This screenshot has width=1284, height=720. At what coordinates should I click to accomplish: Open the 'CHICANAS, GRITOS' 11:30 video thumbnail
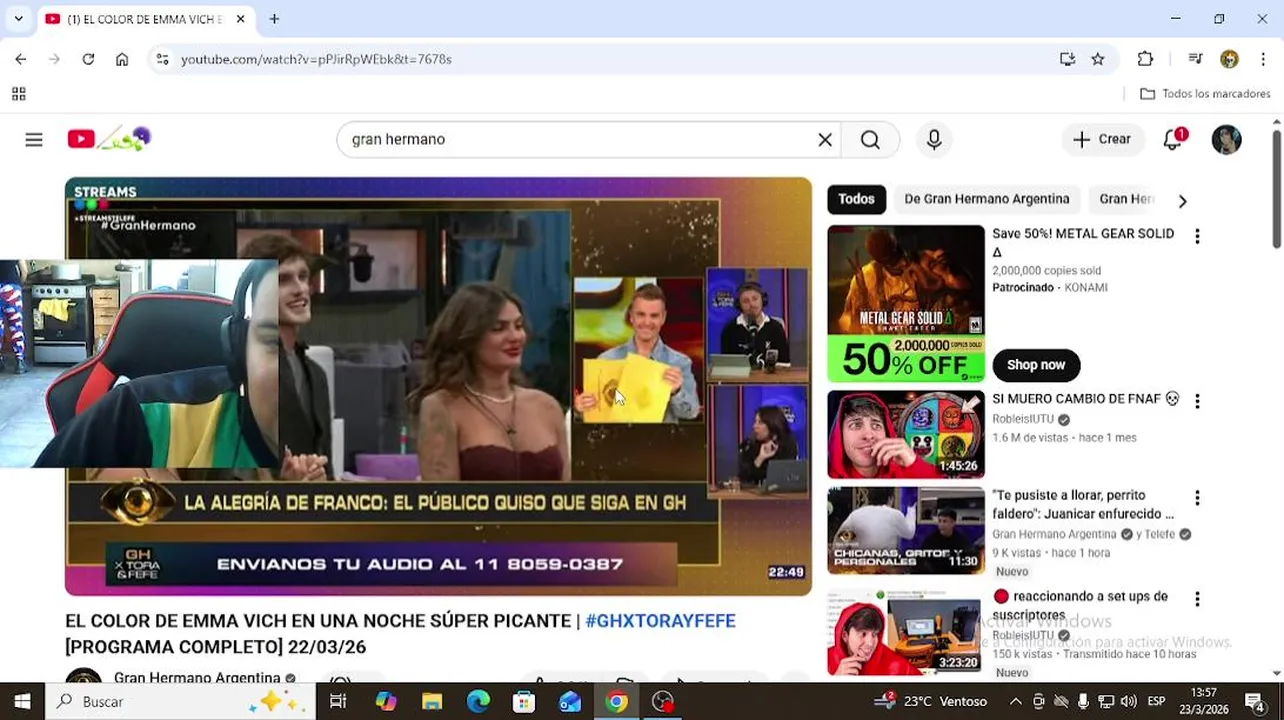[x=906, y=531]
